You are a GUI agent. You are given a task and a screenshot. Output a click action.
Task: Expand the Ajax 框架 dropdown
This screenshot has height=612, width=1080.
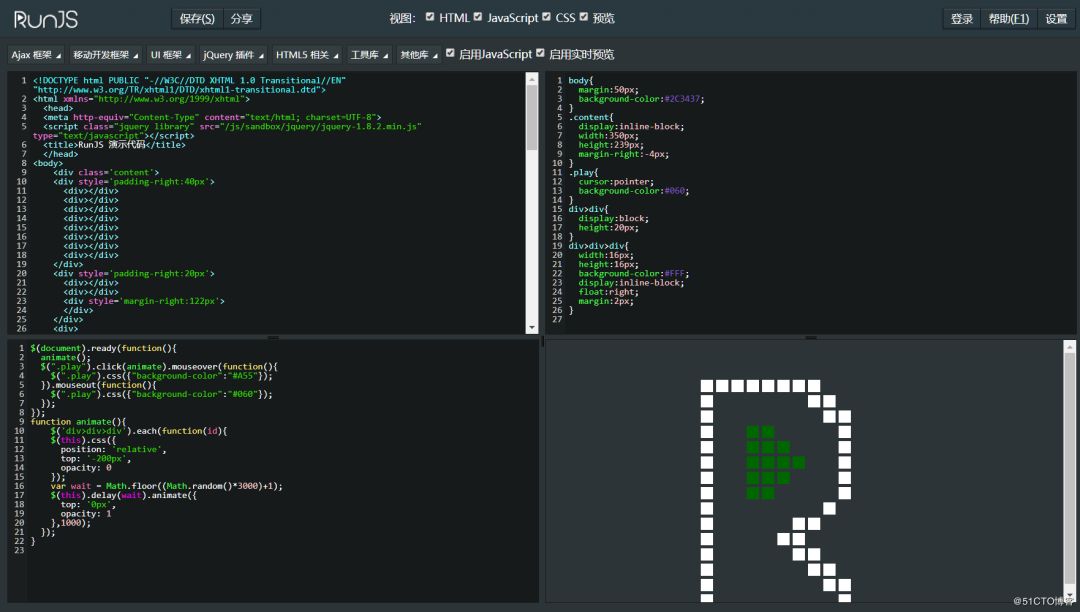click(x=37, y=54)
